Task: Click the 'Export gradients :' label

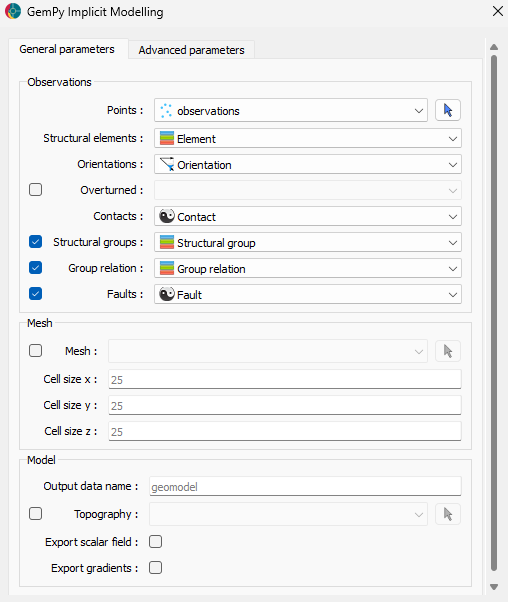Action: click(94, 568)
